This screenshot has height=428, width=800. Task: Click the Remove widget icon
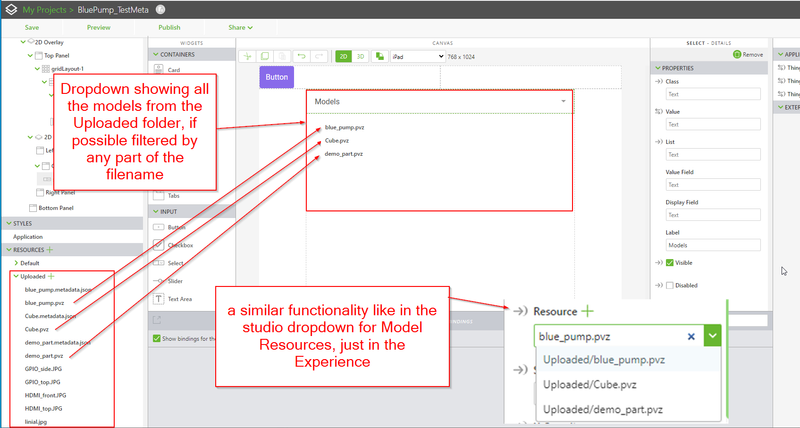(738, 54)
